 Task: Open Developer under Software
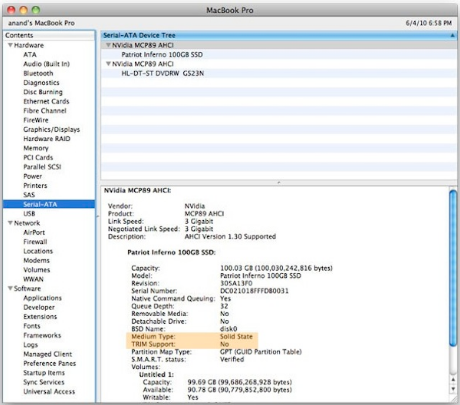(39, 307)
